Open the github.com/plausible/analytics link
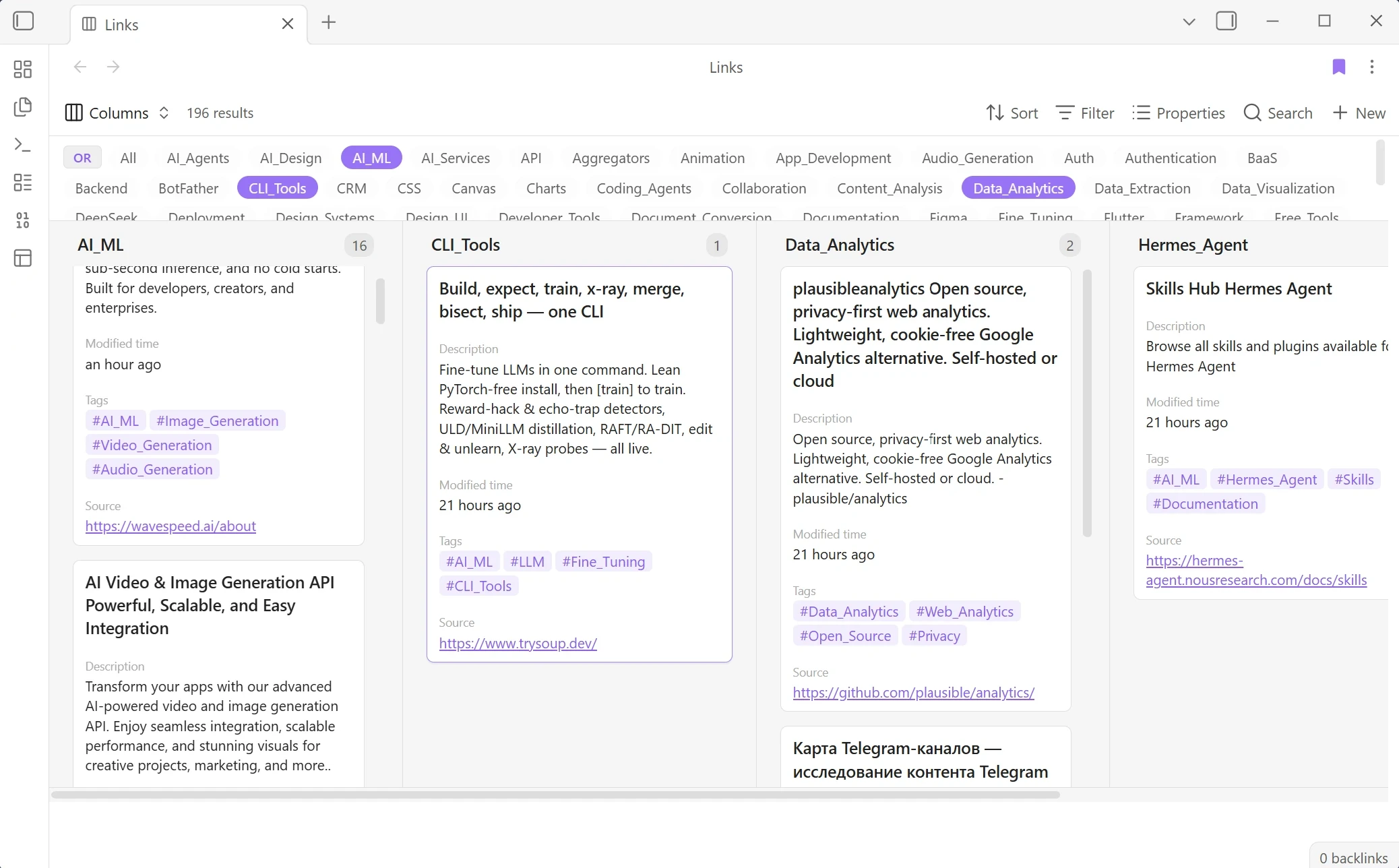Image resolution: width=1399 pixels, height=868 pixels. pos(913,692)
